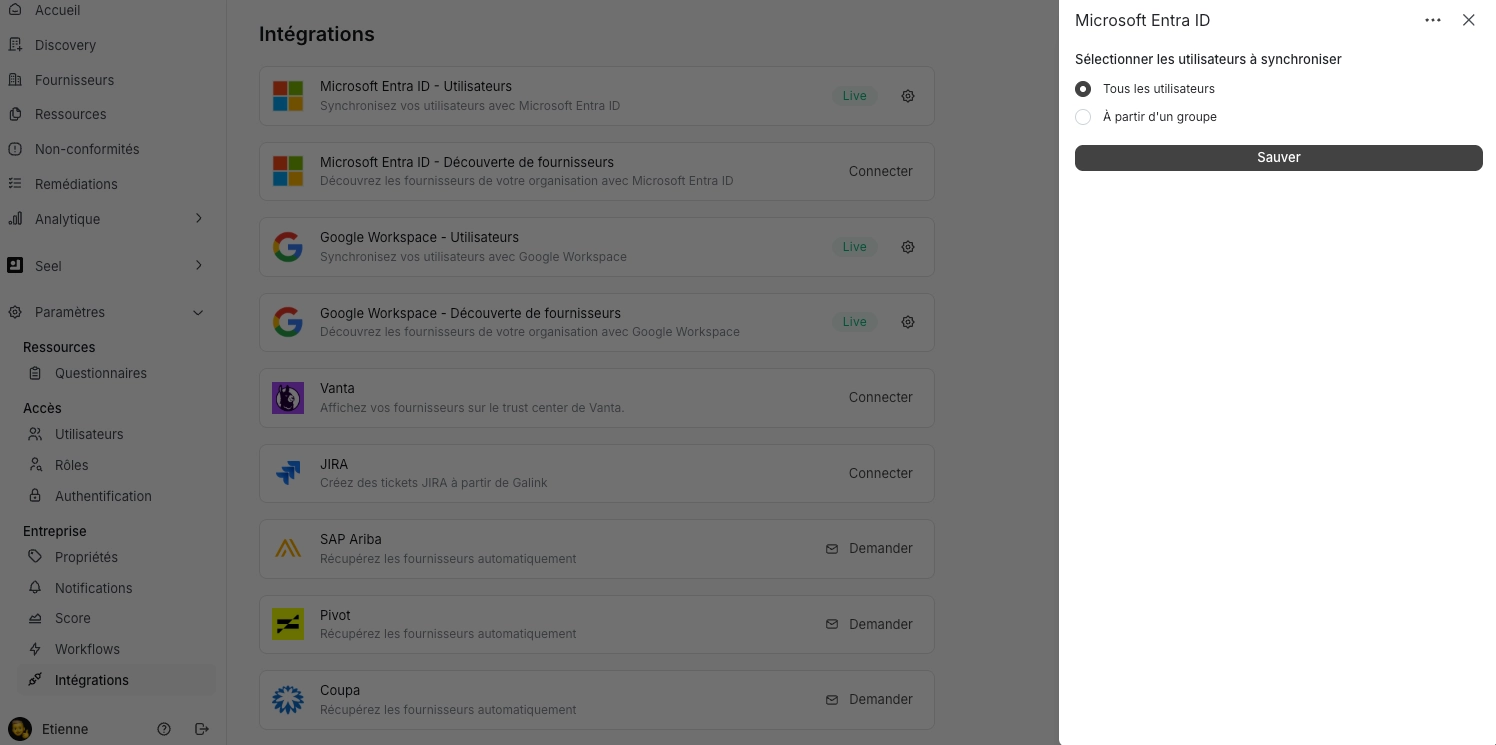Expand the Analytique sidebar section
Viewport: 1496px width, 745px height.
coord(198,219)
